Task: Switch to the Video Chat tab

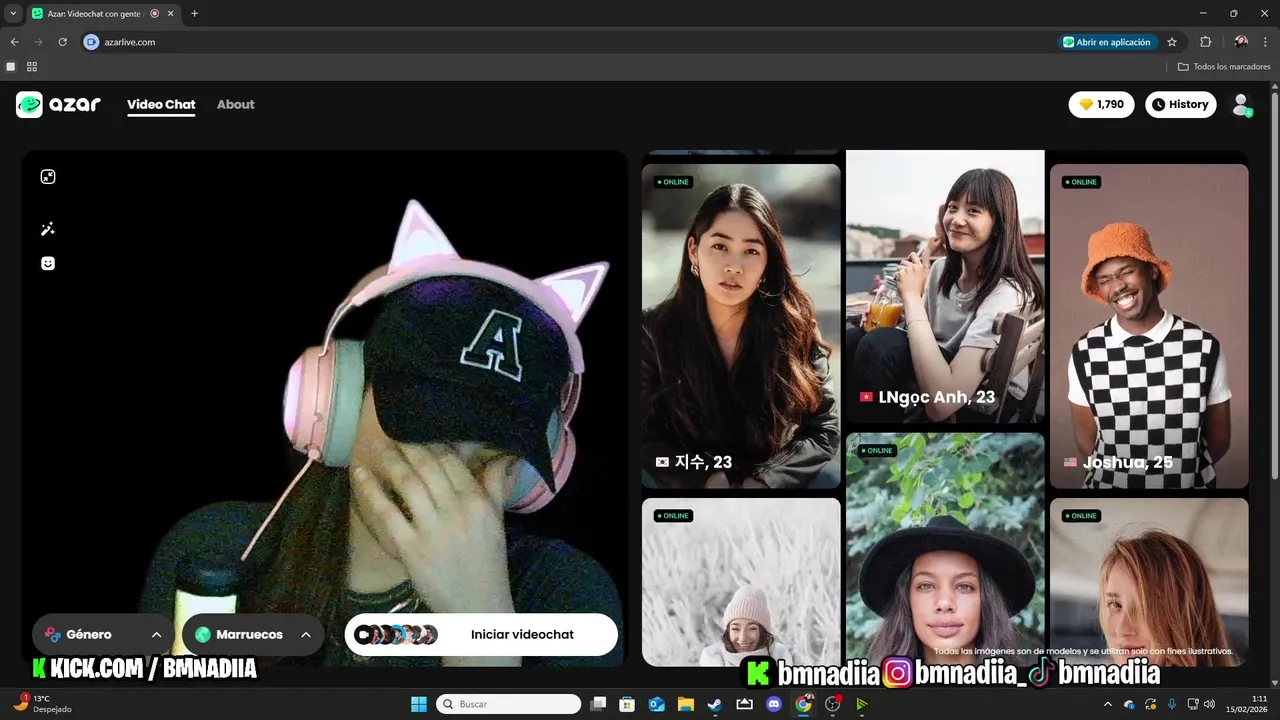Action: click(x=161, y=104)
